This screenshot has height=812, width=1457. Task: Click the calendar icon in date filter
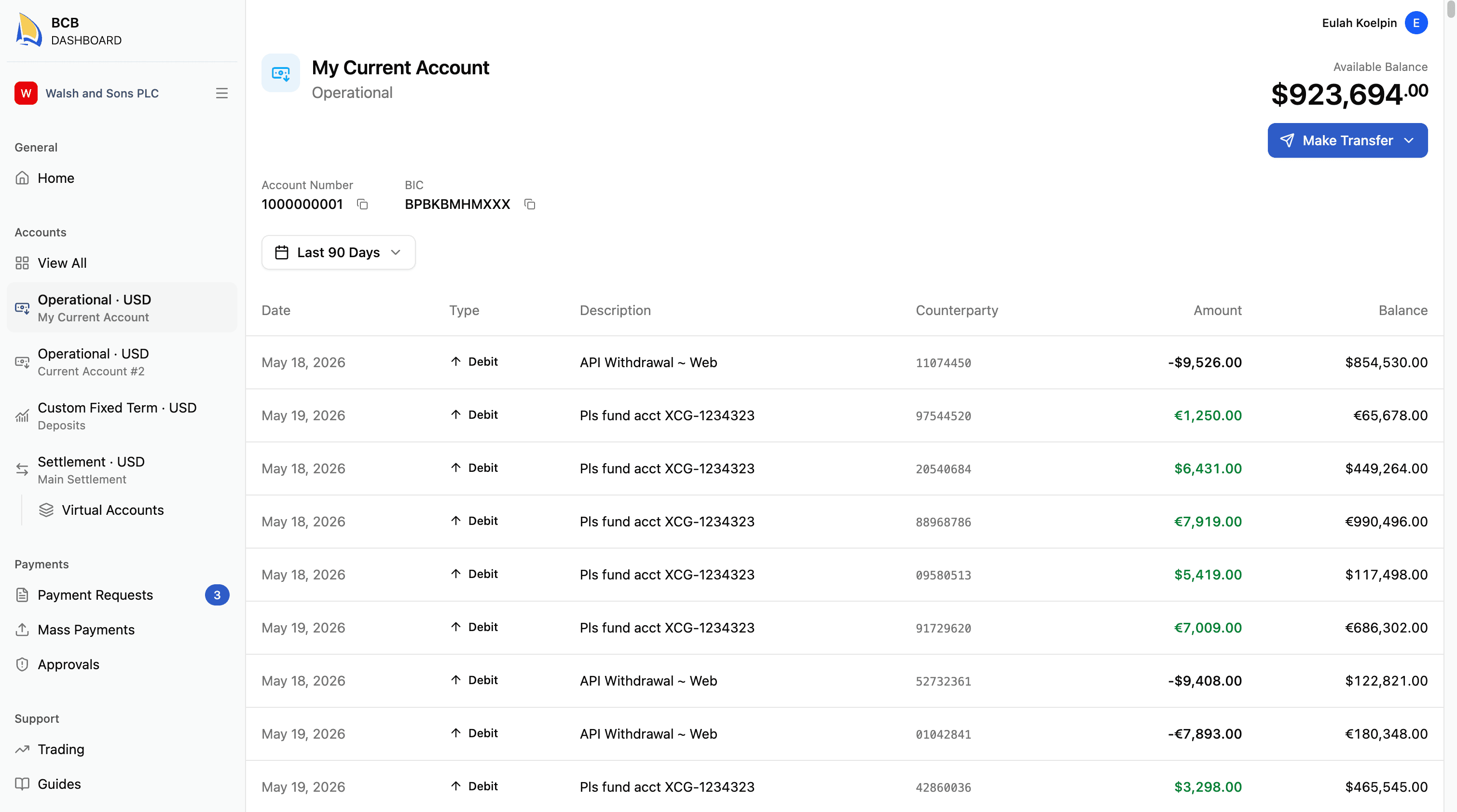coord(282,252)
